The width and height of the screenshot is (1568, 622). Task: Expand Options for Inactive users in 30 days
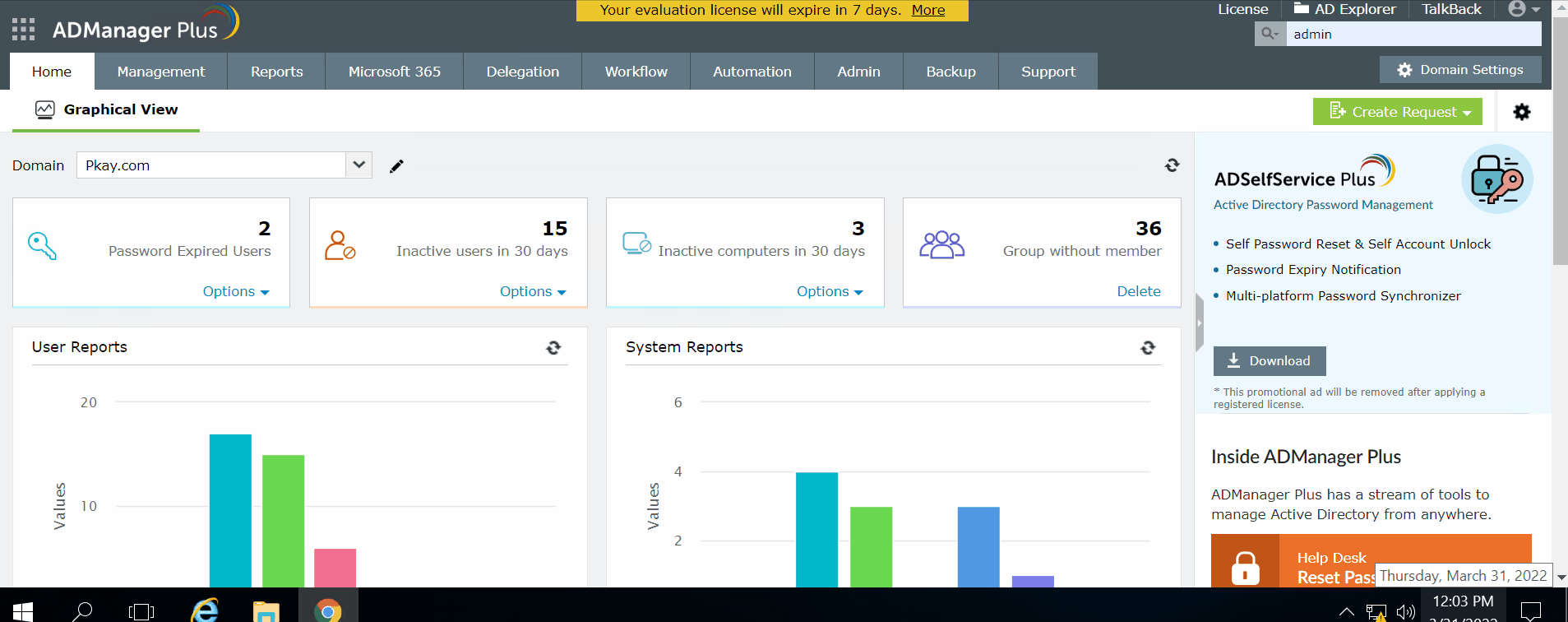pyautogui.click(x=533, y=291)
